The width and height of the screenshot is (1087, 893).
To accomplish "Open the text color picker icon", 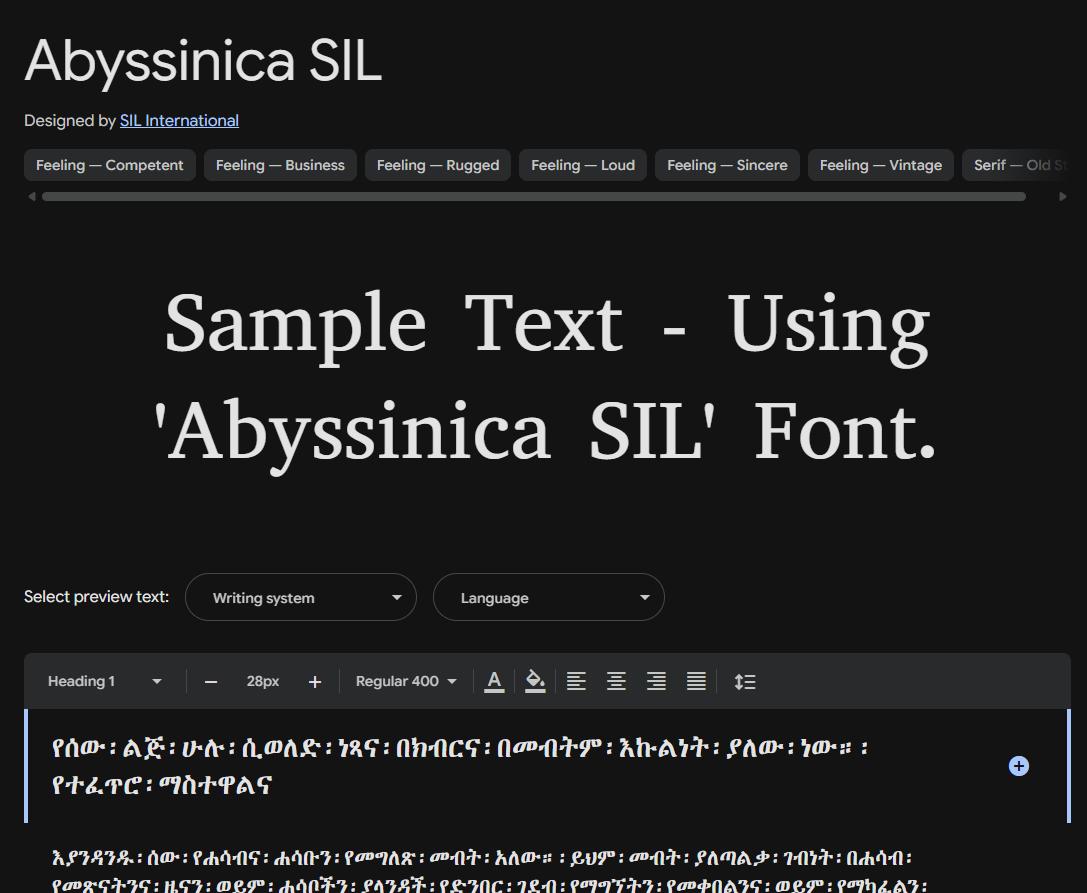I will click(494, 682).
